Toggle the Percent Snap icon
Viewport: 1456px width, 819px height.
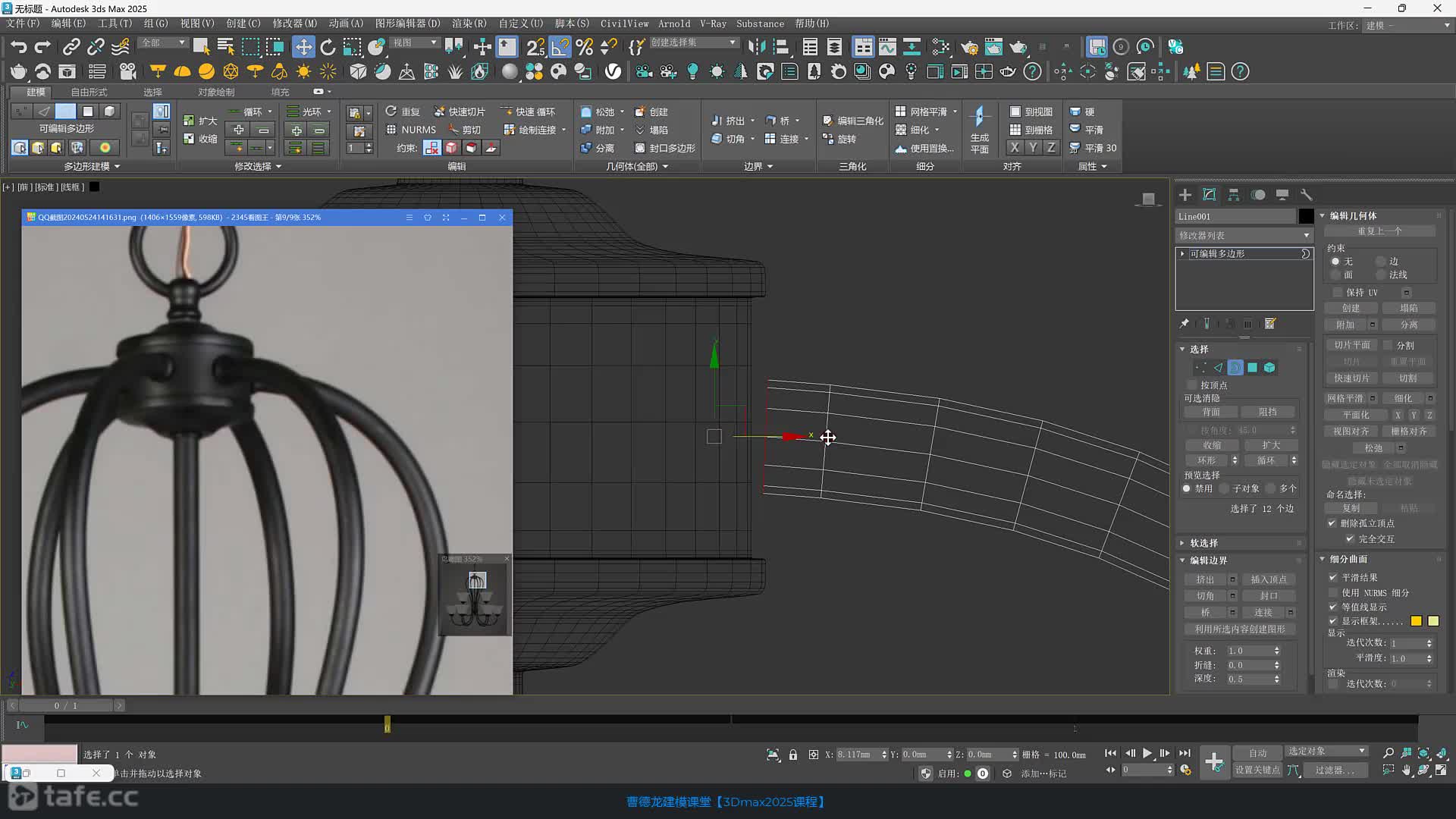[584, 47]
